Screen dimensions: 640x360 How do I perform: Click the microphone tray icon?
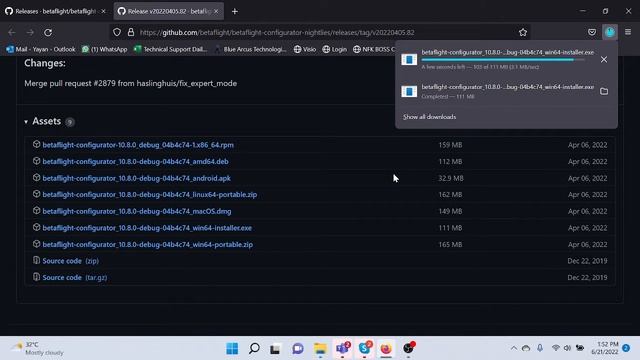point(540,348)
